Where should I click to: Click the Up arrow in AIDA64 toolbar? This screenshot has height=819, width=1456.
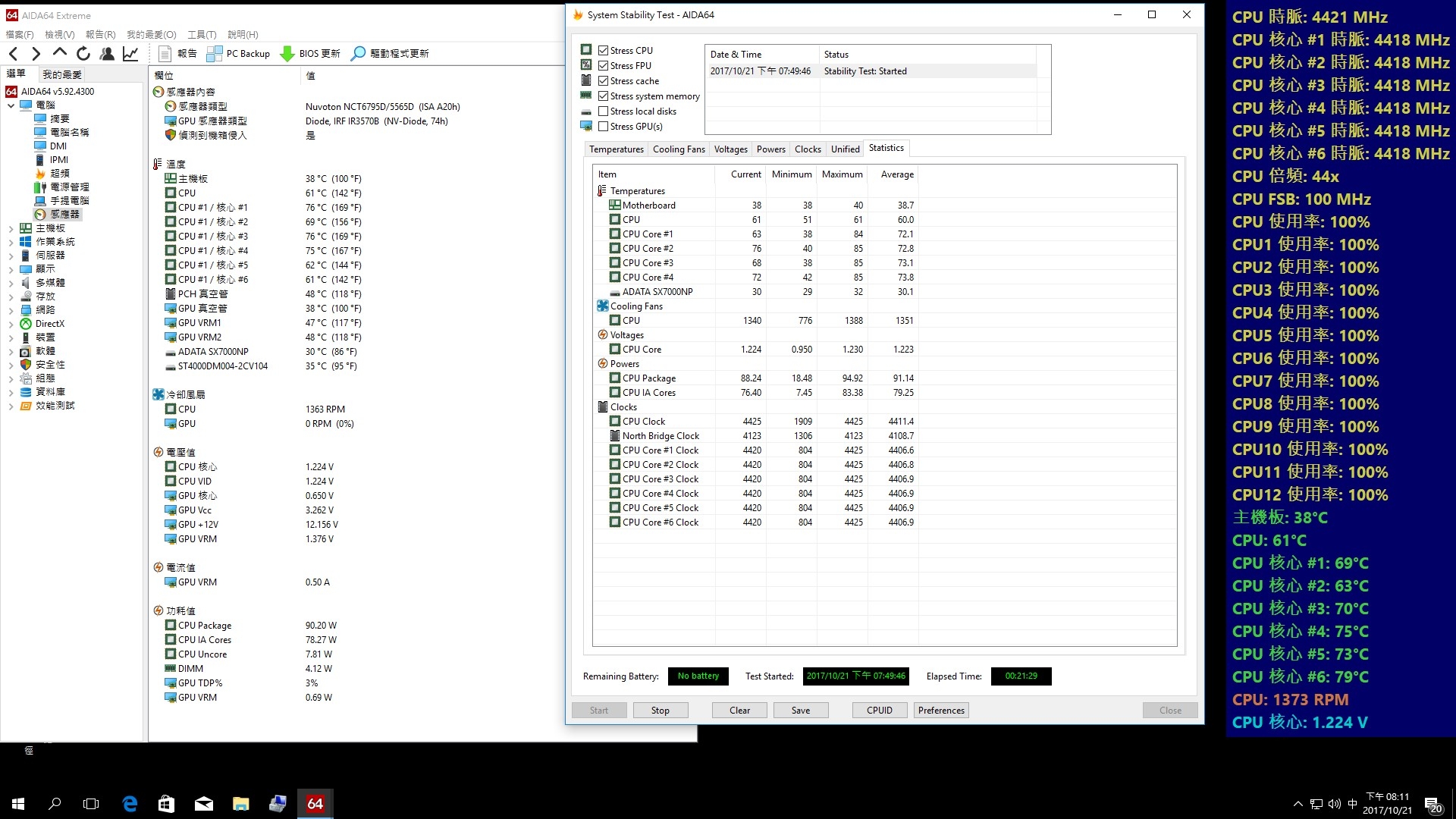pyautogui.click(x=60, y=53)
